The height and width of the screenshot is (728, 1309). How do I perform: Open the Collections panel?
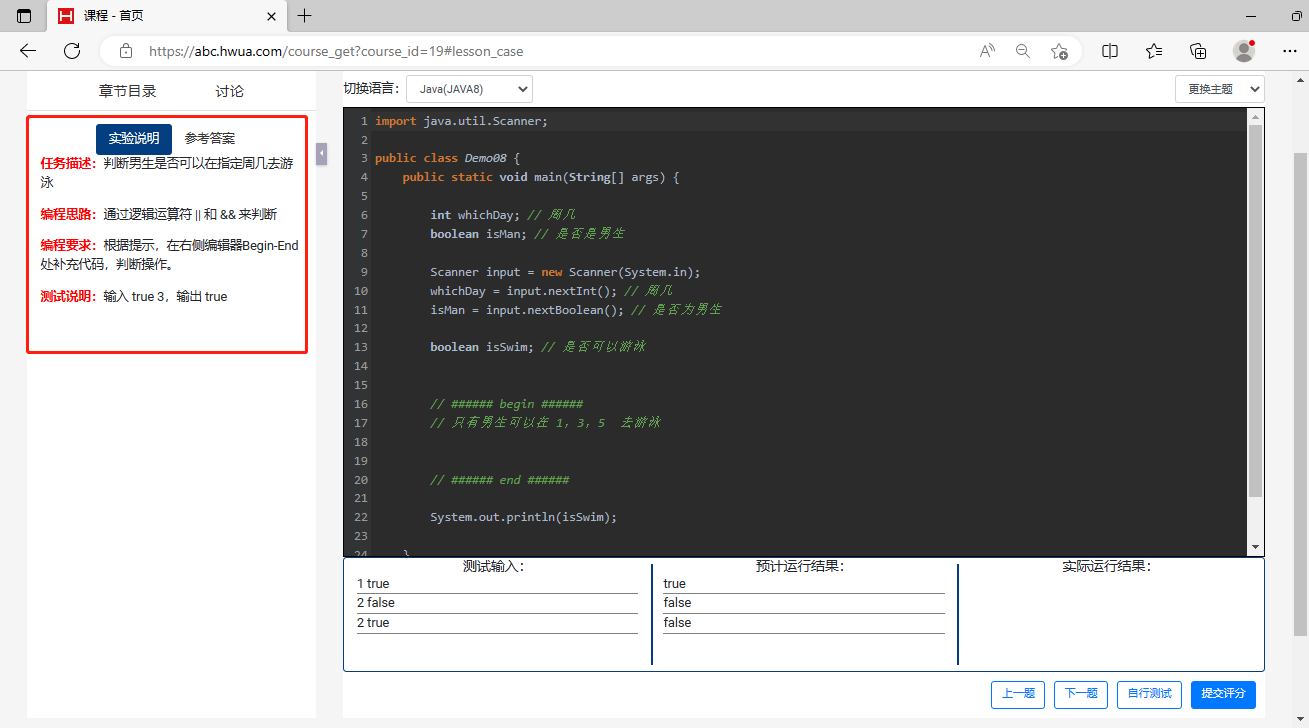(x=1198, y=51)
